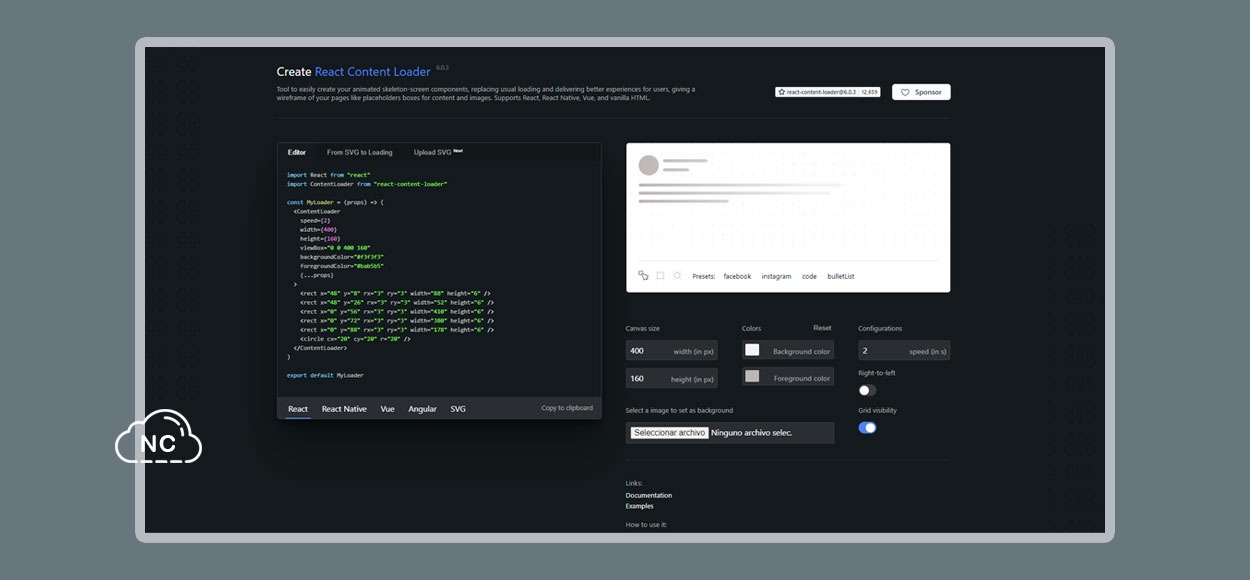Open the Background color swatch
The width and height of the screenshot is (1250, 580).
pos(752,350)
